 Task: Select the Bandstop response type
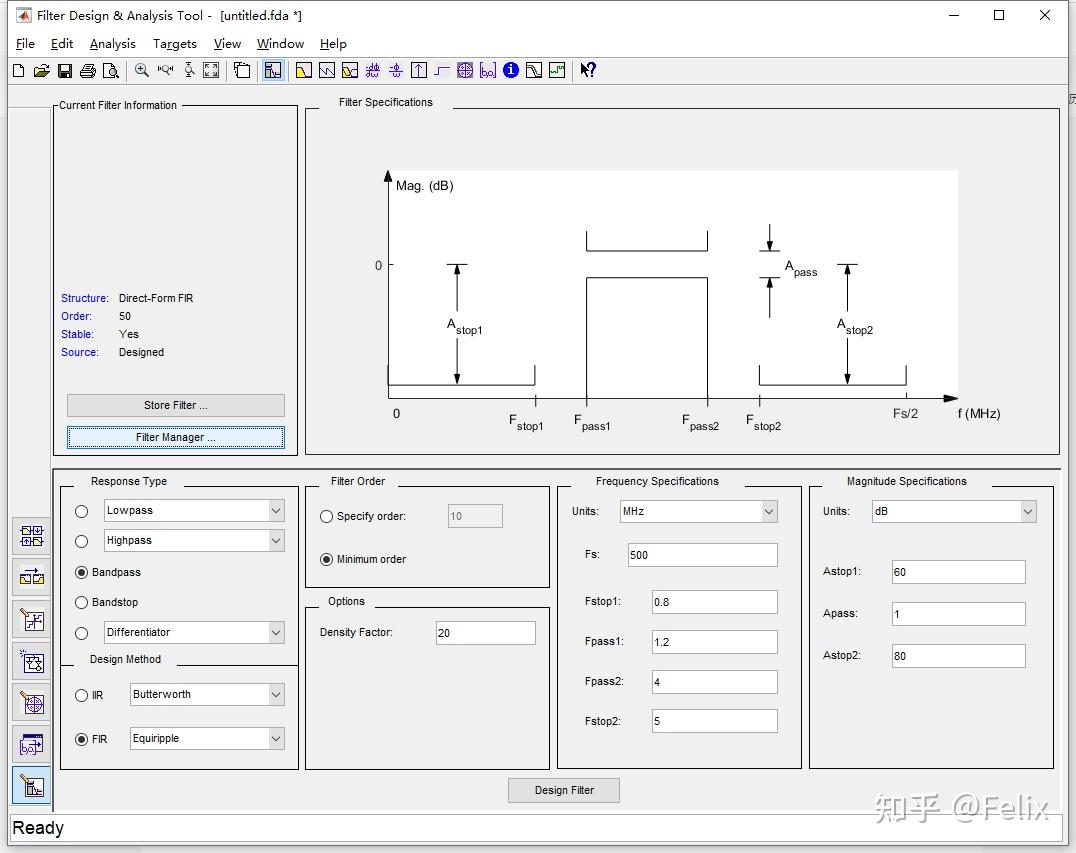(x=82, y=602)
